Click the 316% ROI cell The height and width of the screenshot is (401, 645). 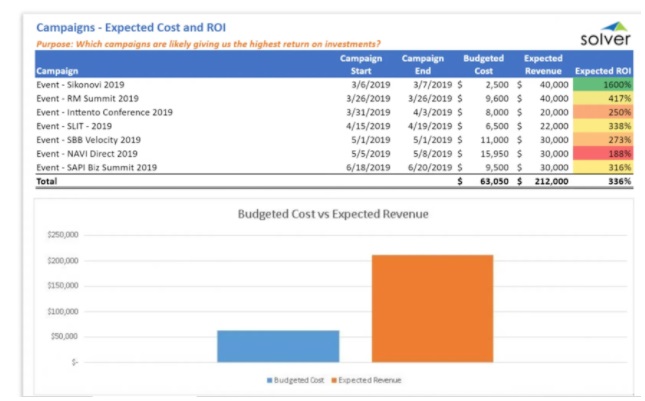coord(603,167)
